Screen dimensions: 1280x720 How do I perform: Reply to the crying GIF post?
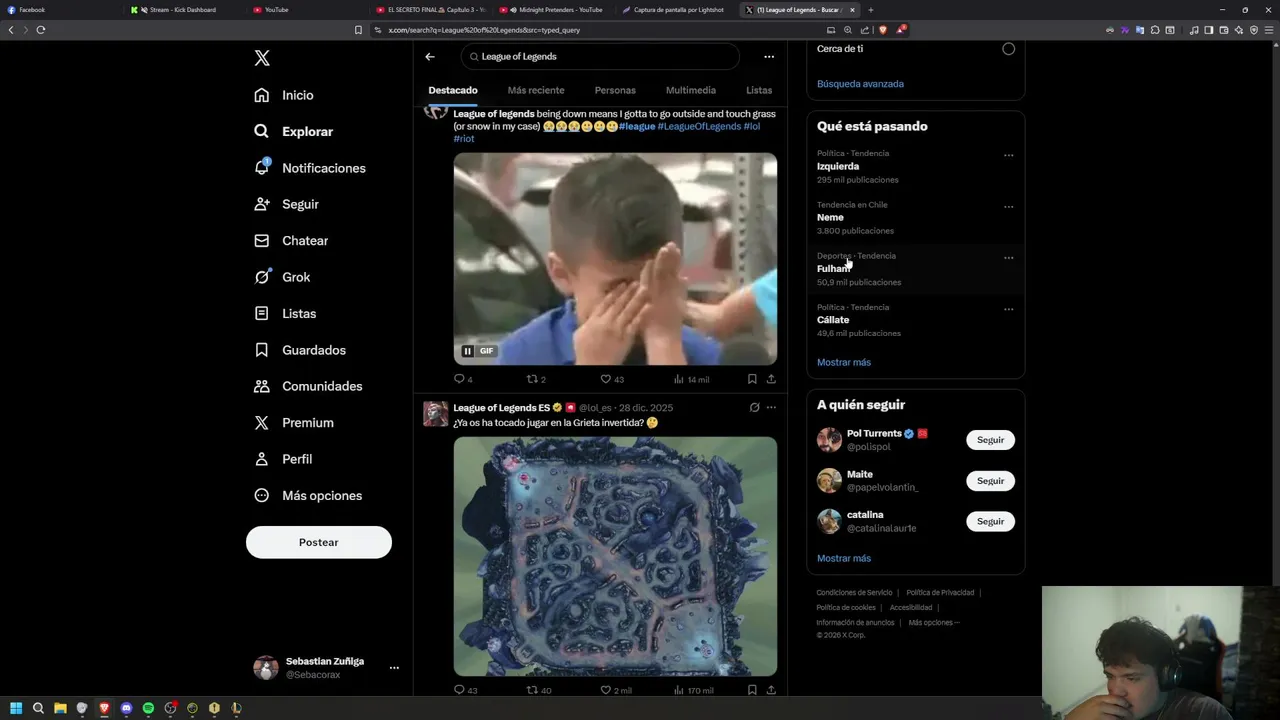coord(463,379)
